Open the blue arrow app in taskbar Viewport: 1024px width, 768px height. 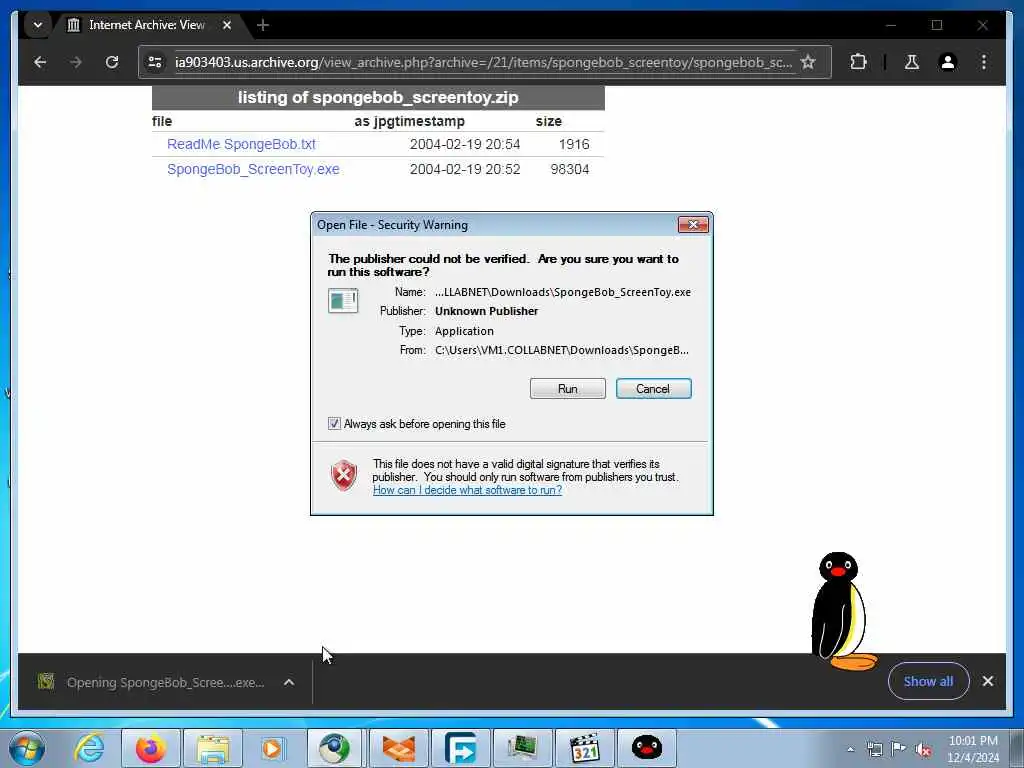point(460,748)
